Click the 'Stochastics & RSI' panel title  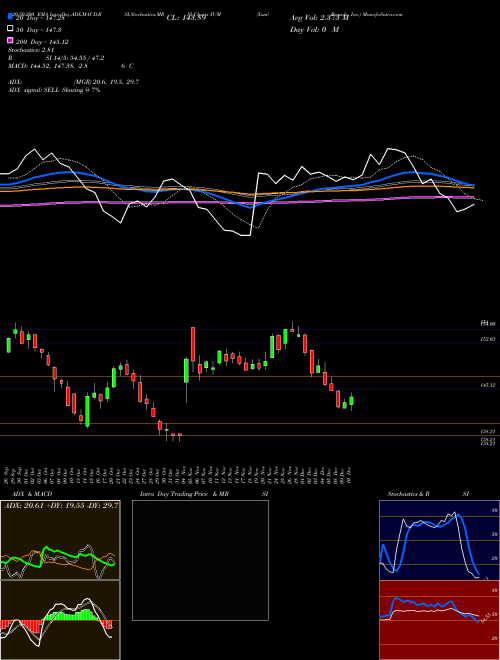pos(428,494)
